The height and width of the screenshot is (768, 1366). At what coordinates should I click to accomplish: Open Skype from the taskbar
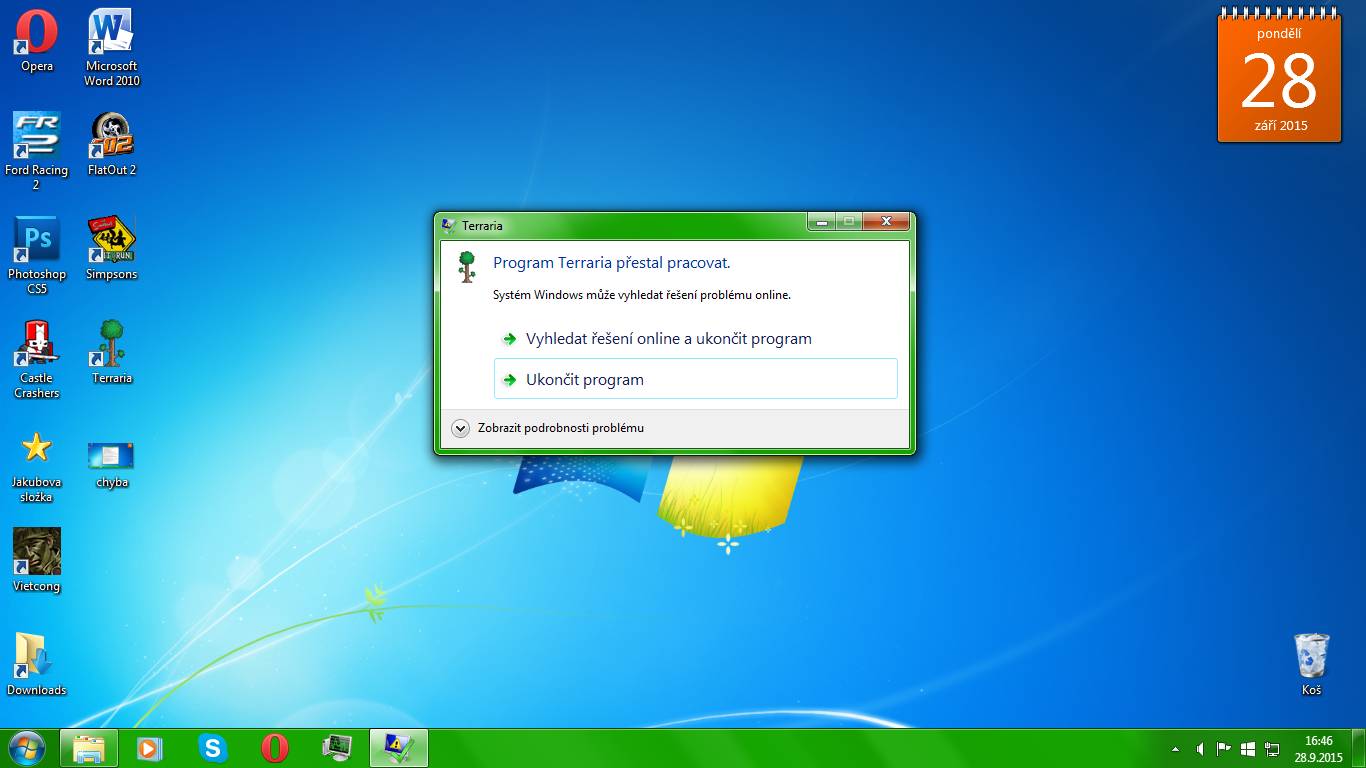[212, 748]
